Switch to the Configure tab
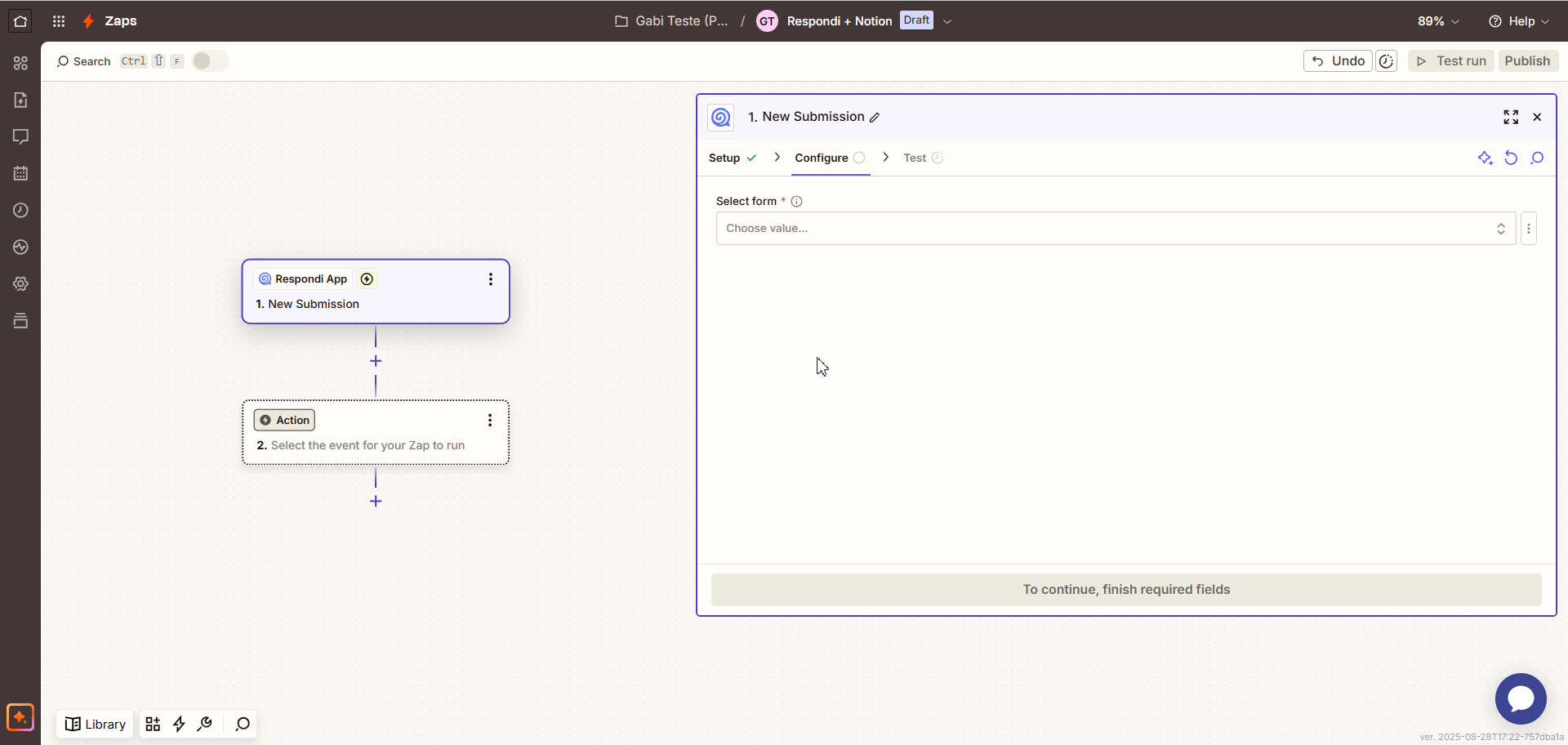The width and height of the screenshot is (1568, 745). 830,158
